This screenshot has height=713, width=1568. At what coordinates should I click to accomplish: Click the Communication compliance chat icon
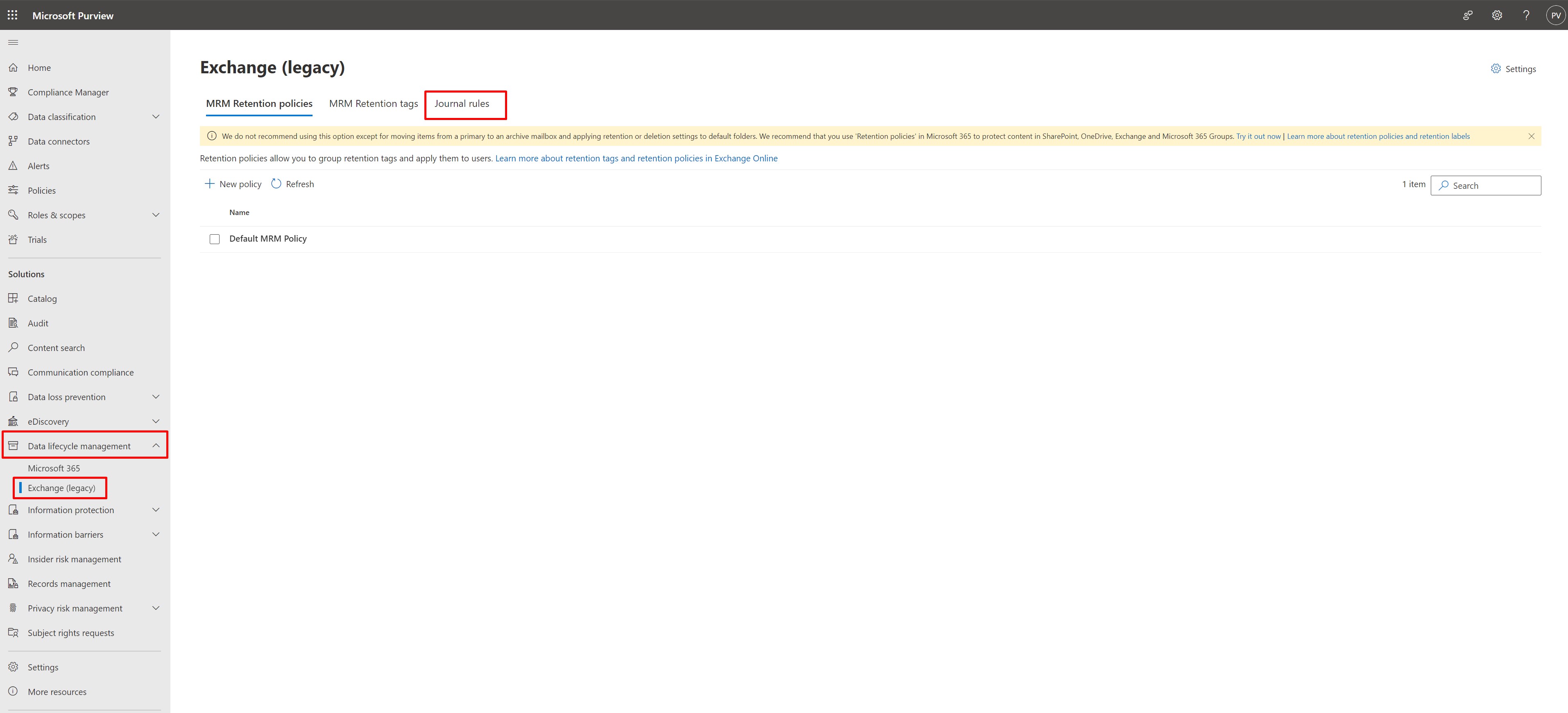click(14, 372)
